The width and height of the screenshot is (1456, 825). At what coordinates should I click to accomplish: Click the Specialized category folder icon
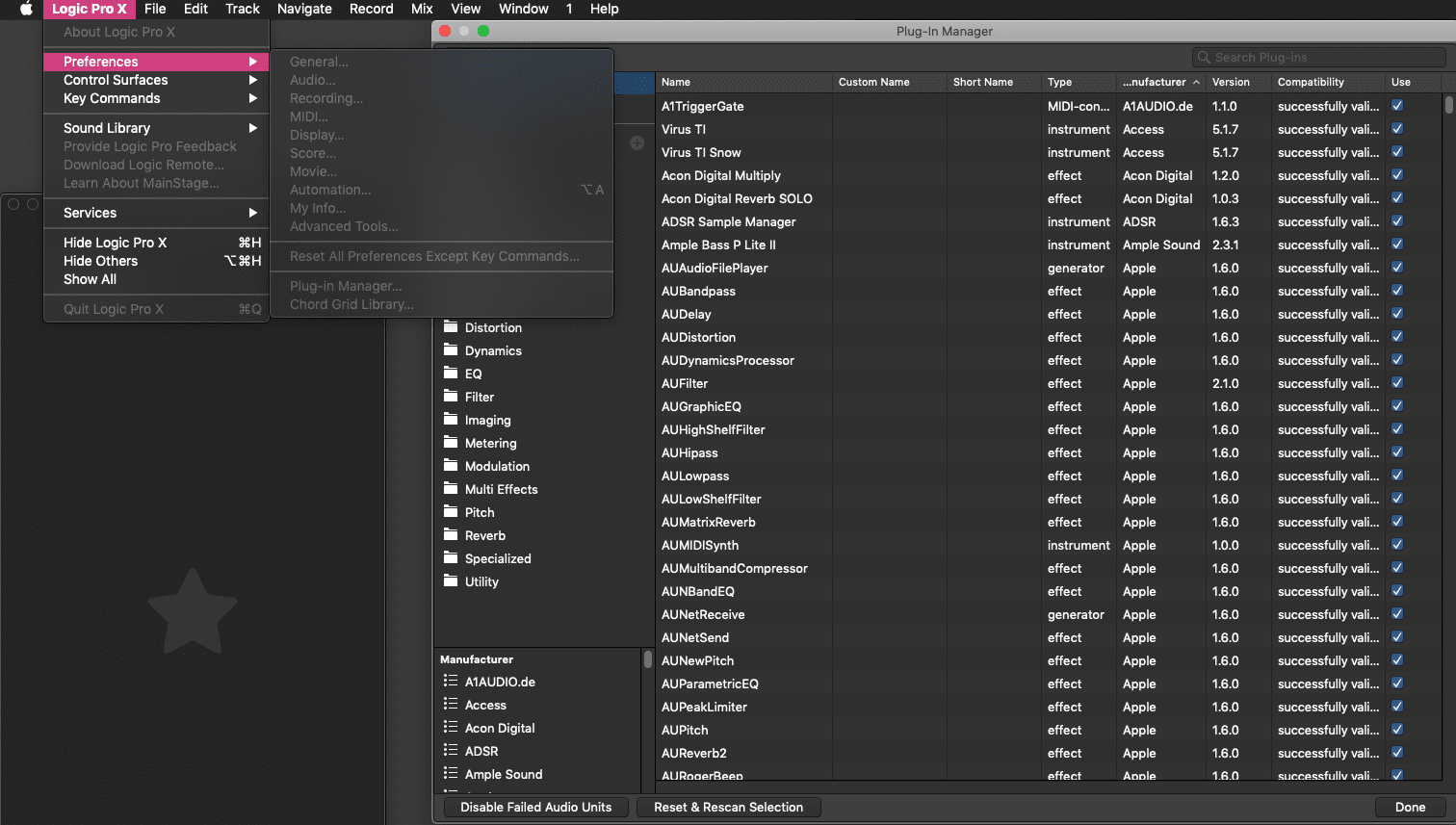(451, 558)
